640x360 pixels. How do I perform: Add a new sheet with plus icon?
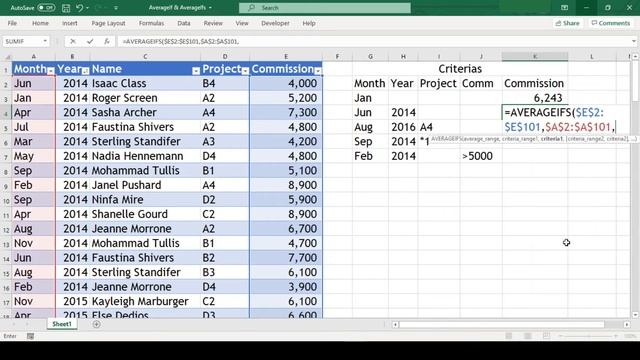coord(96,324)
